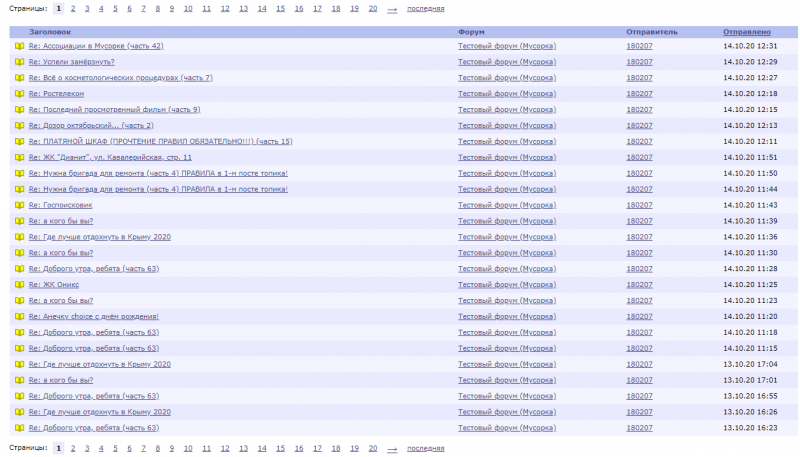Open the forum link in the "ЖК Оникс" row
Screen dimensions: 800x457
click(x=507, y=285)
